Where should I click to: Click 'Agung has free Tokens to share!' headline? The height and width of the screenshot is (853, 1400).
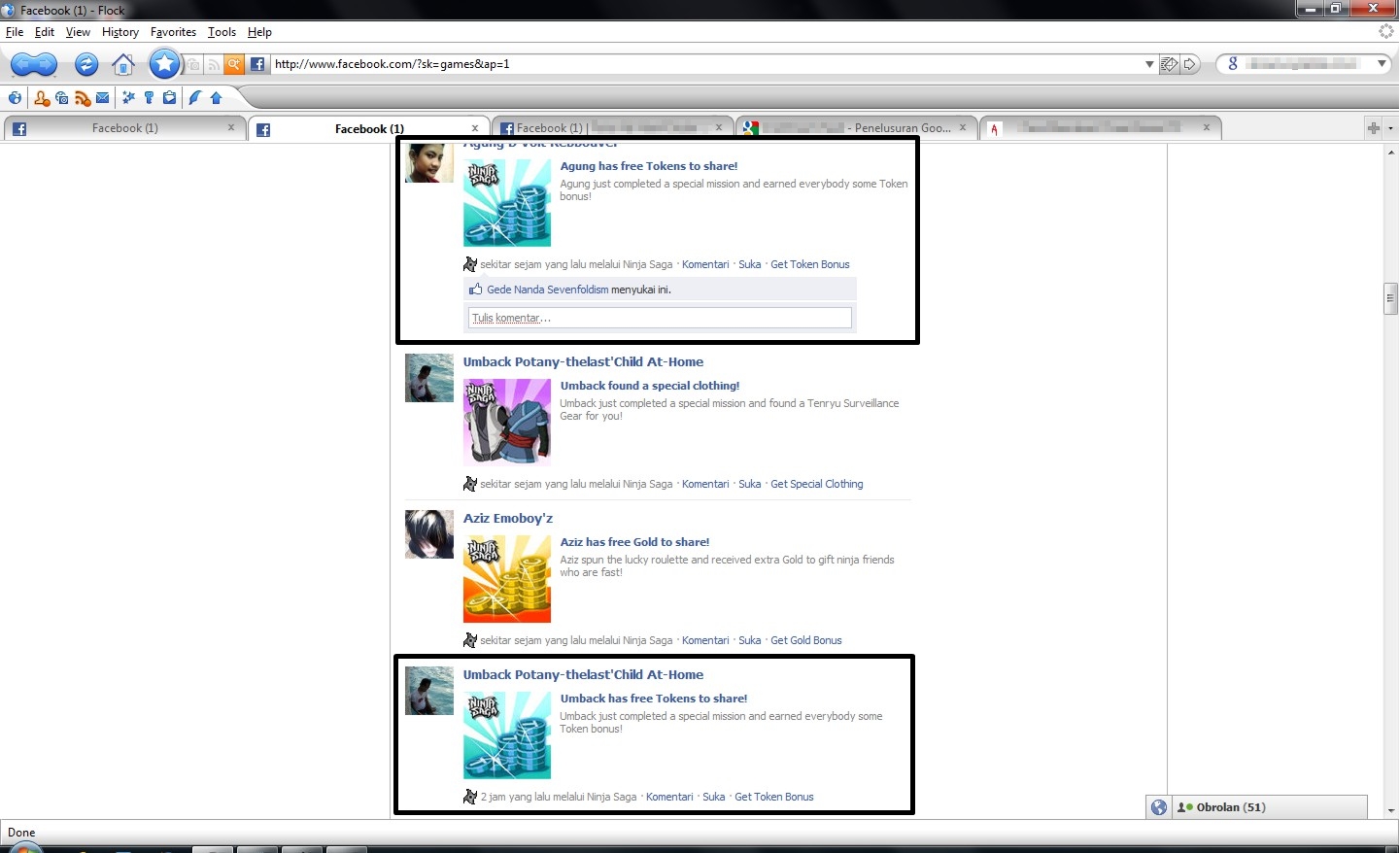[648, 166]
